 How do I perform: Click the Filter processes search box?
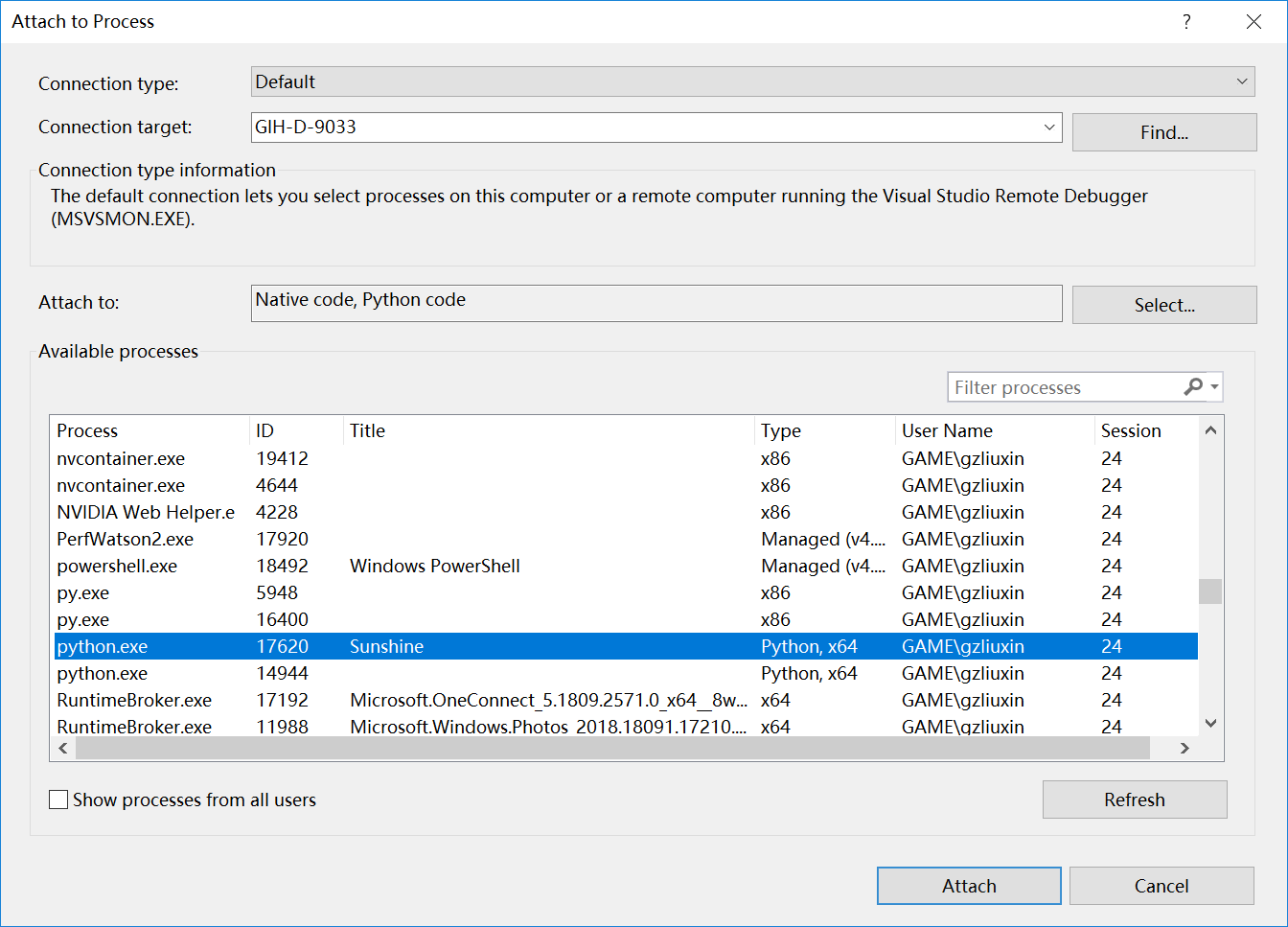tap(1064, 387)
